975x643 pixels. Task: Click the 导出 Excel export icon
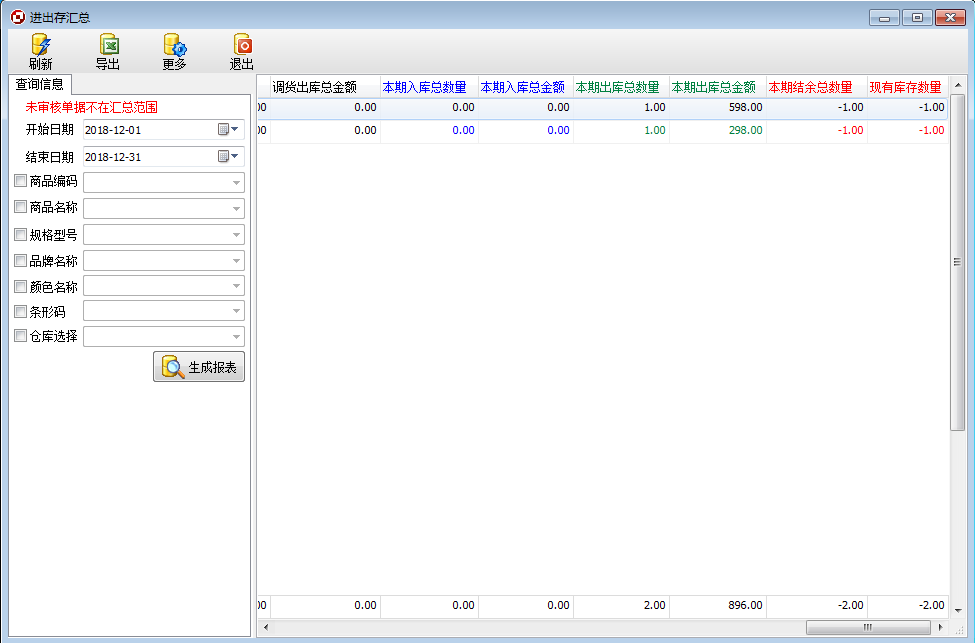pyautogui.click(x=108, y=45)
